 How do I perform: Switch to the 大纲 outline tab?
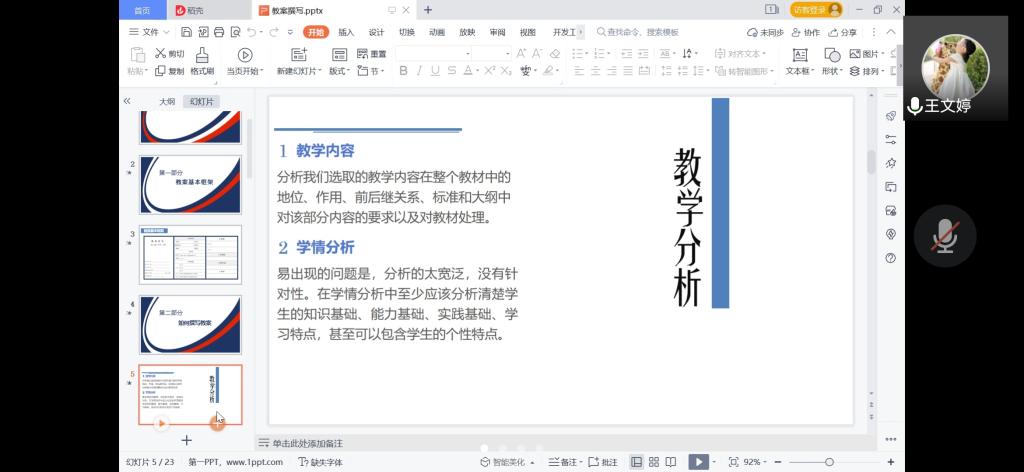pos(167,102)
